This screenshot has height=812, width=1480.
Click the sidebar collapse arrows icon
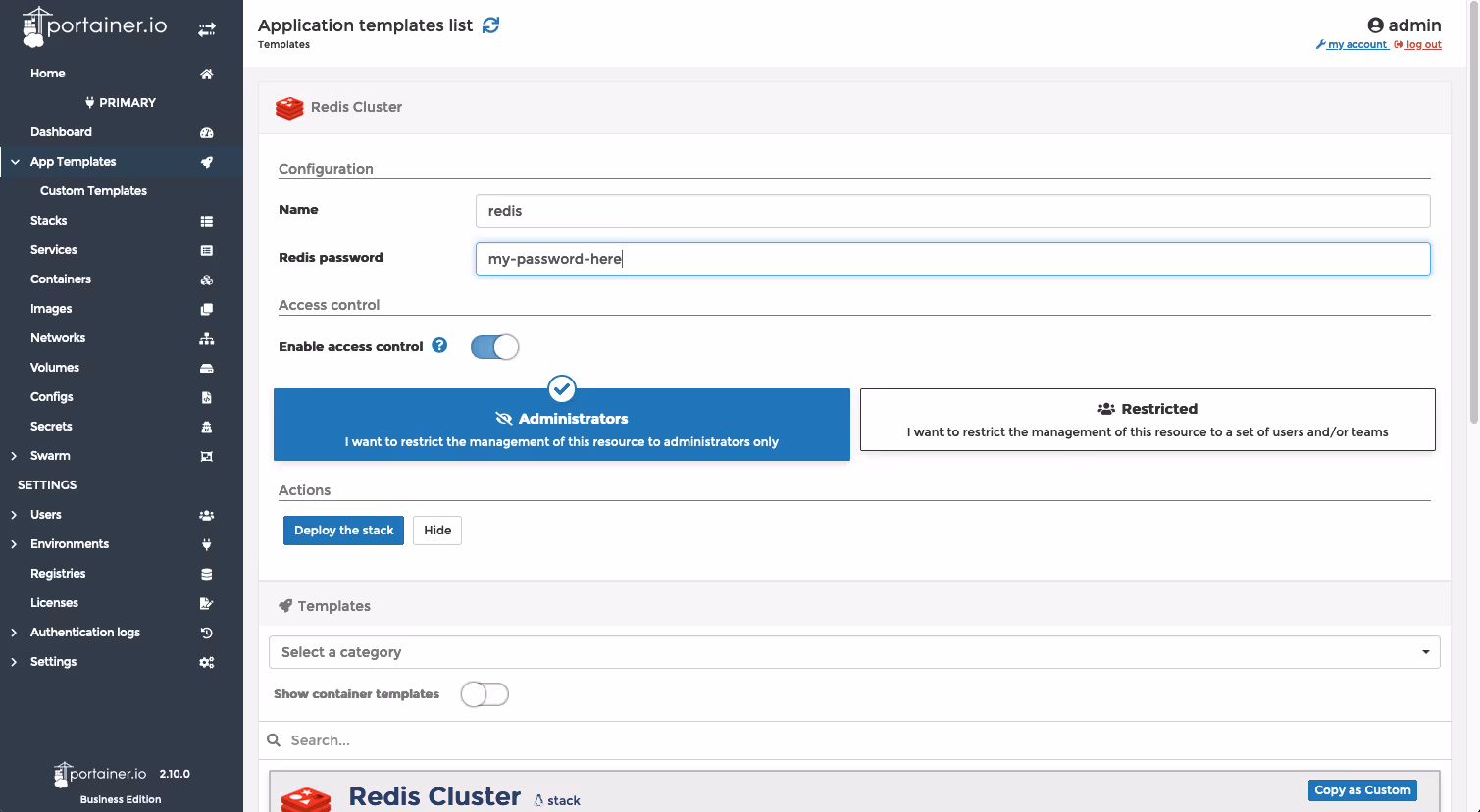pos(207,30)
